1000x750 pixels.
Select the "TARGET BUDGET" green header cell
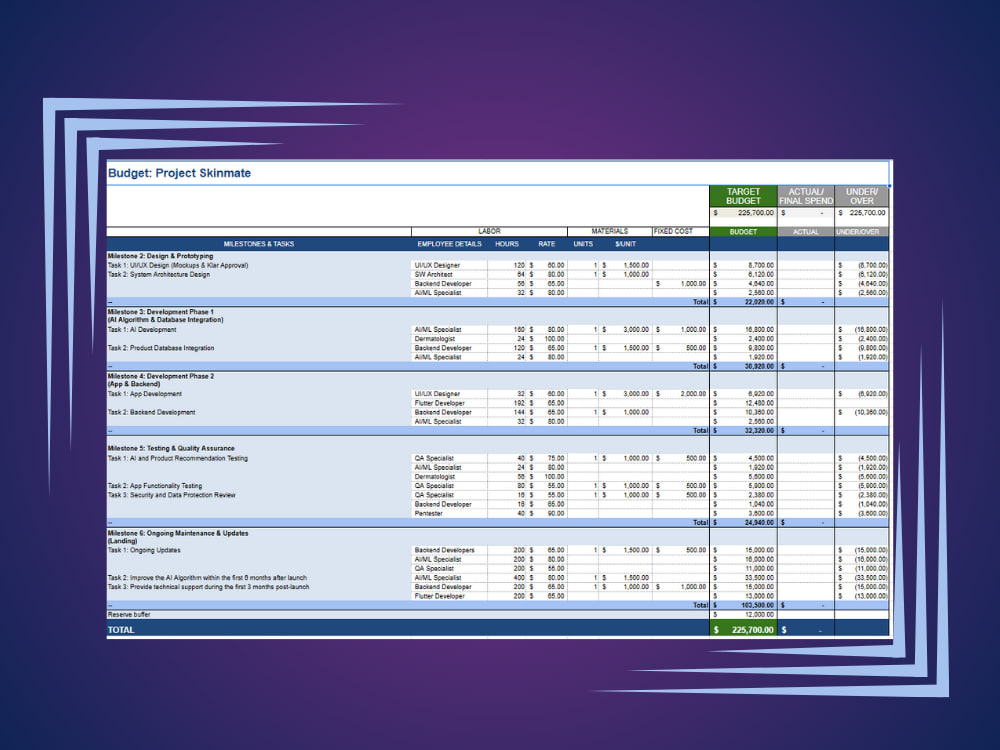(743, 196)
